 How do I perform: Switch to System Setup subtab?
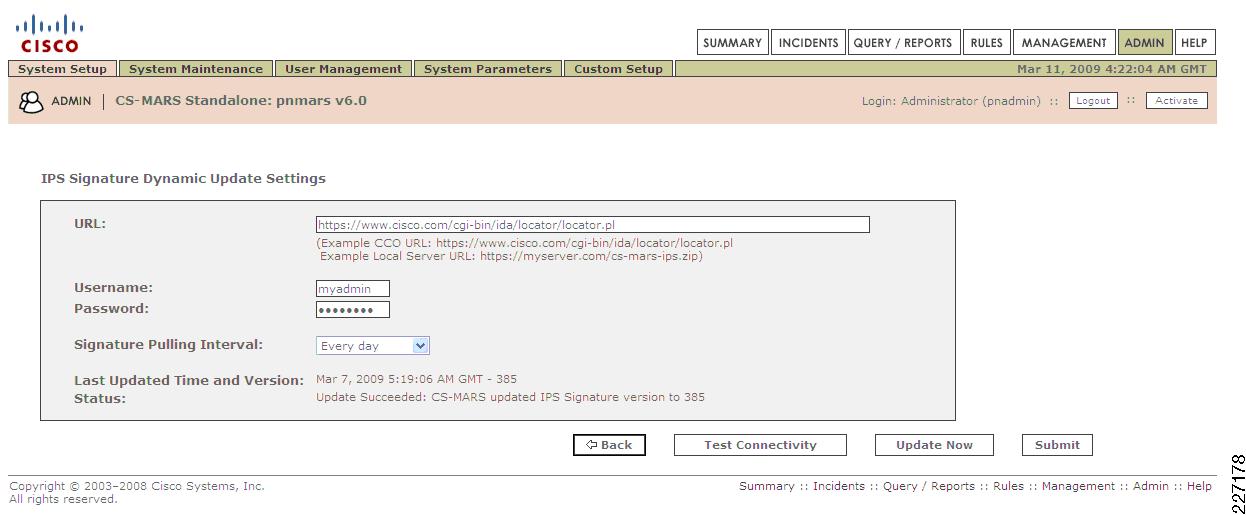(62, 69)
